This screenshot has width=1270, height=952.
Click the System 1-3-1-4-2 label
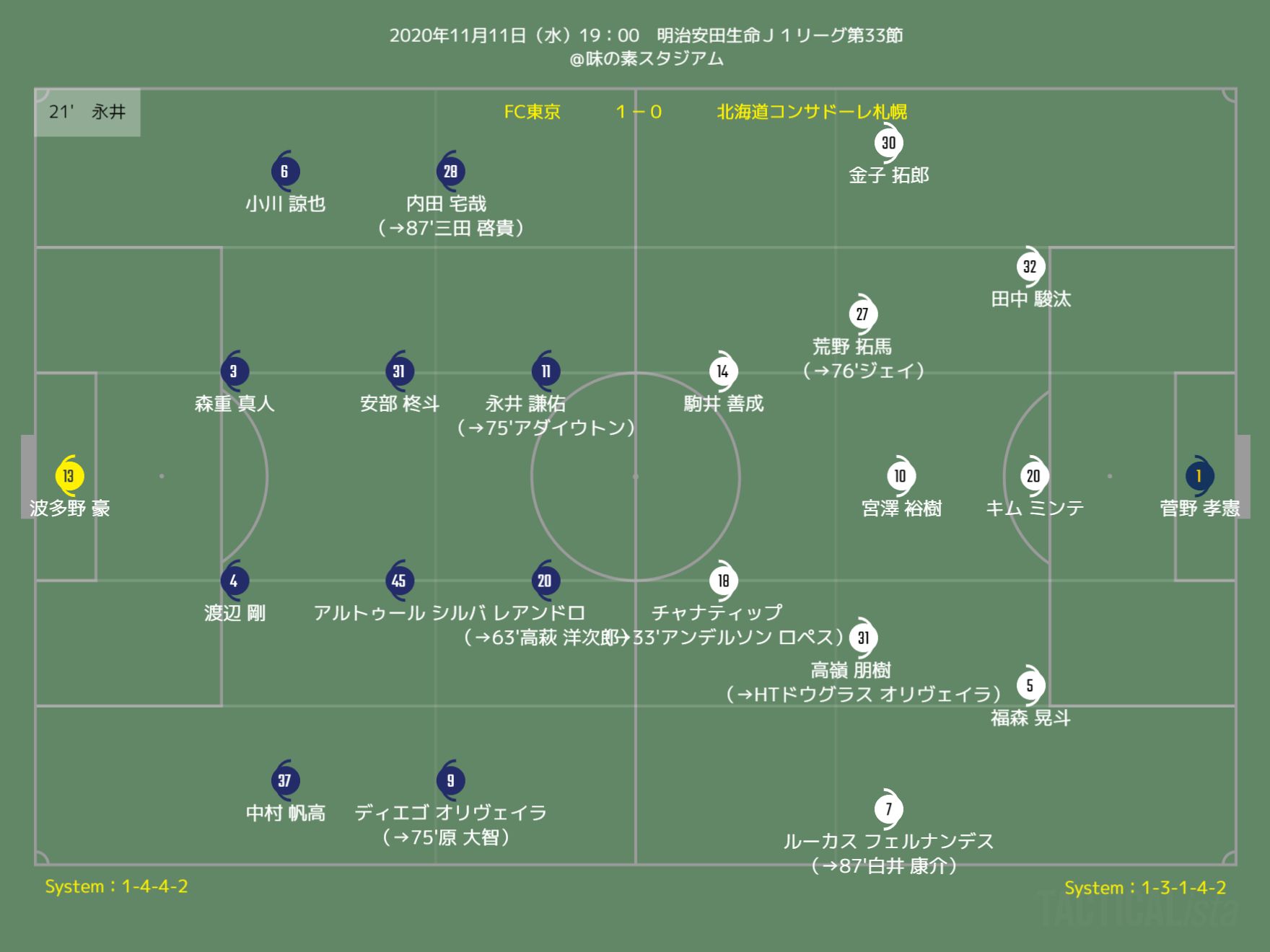pyautogui.click(x=1145, y=888)
